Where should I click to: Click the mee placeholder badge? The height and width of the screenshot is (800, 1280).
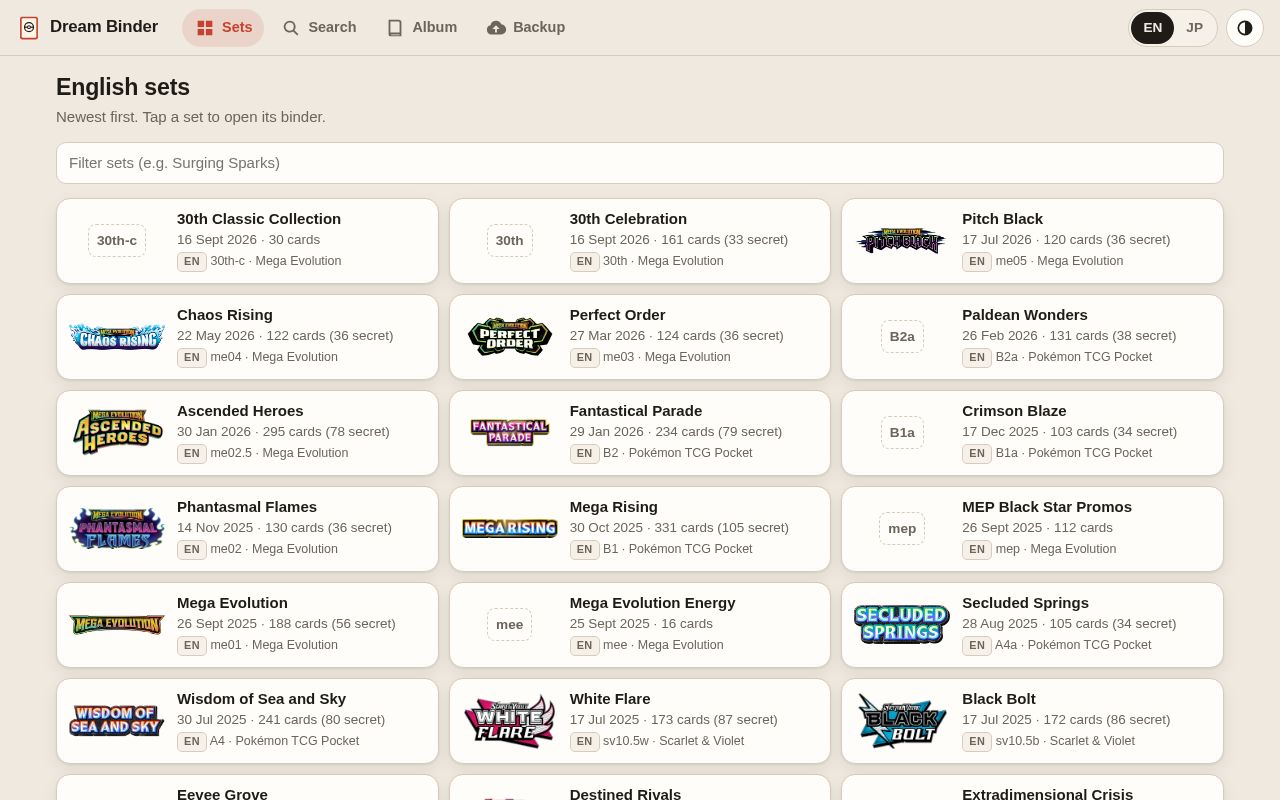click(510, 625)
